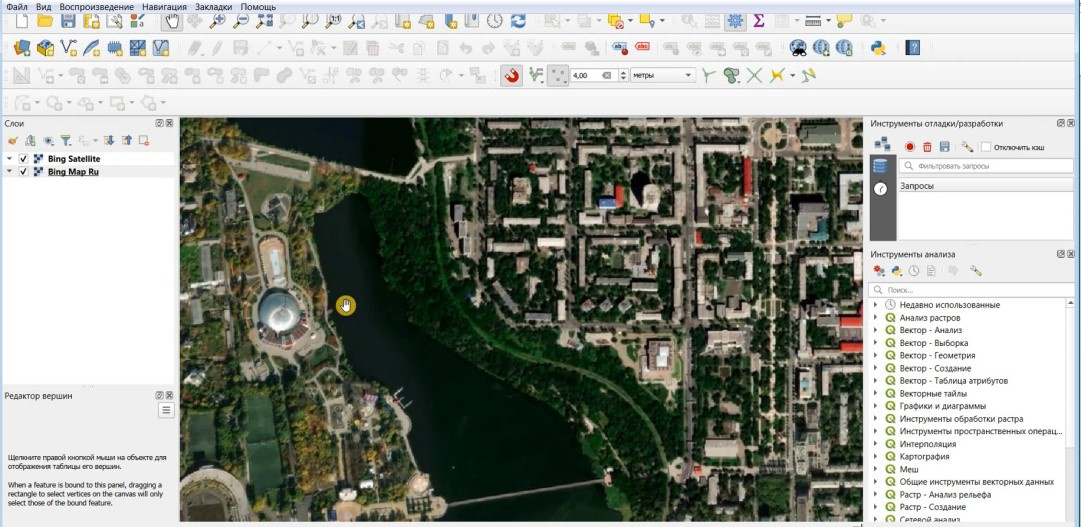The height and width of the screenshot is (527, 1081).
Task: Click the Zoom In magnifier tool
Action: click(217, 20)
